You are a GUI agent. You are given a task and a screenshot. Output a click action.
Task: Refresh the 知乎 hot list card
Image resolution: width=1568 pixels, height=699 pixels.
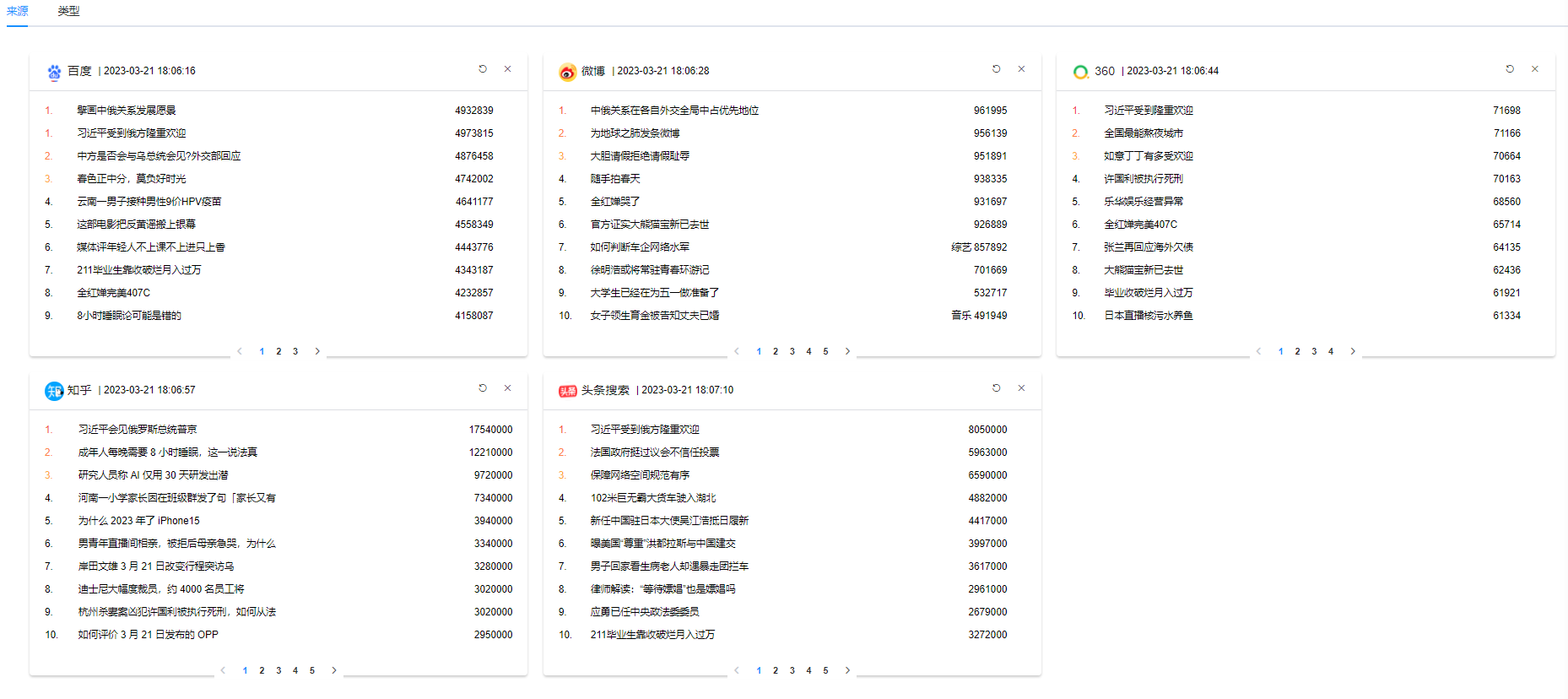tap(483, 388)
